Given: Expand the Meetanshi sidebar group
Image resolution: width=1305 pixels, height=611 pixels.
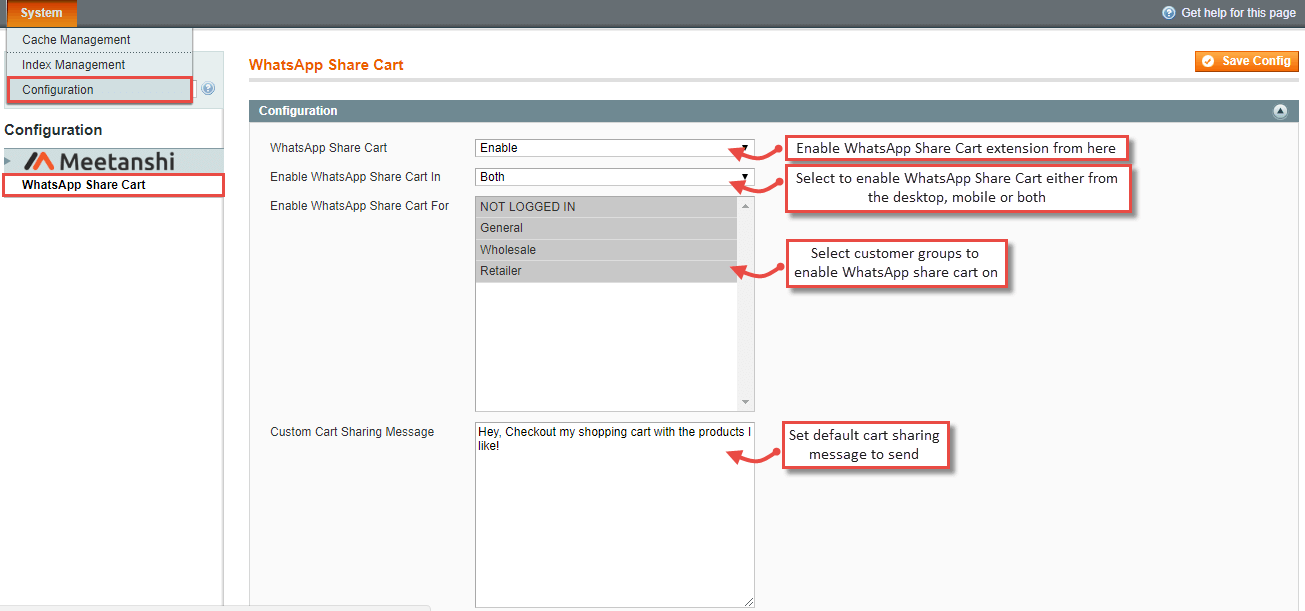Looking at the screenshot, I should 9,161.
